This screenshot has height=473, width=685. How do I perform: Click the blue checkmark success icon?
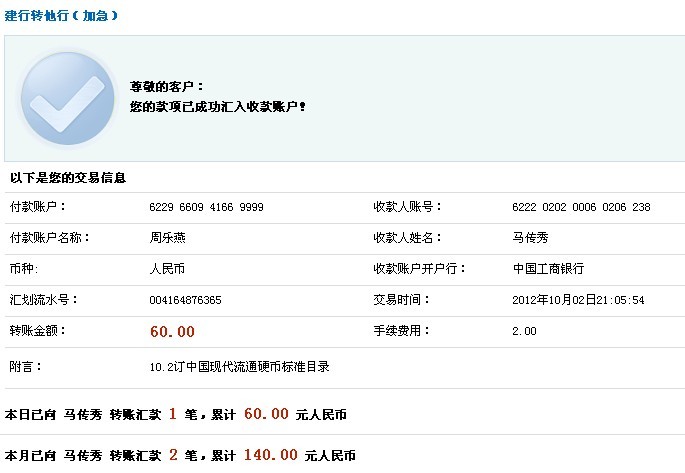point(67,98)
